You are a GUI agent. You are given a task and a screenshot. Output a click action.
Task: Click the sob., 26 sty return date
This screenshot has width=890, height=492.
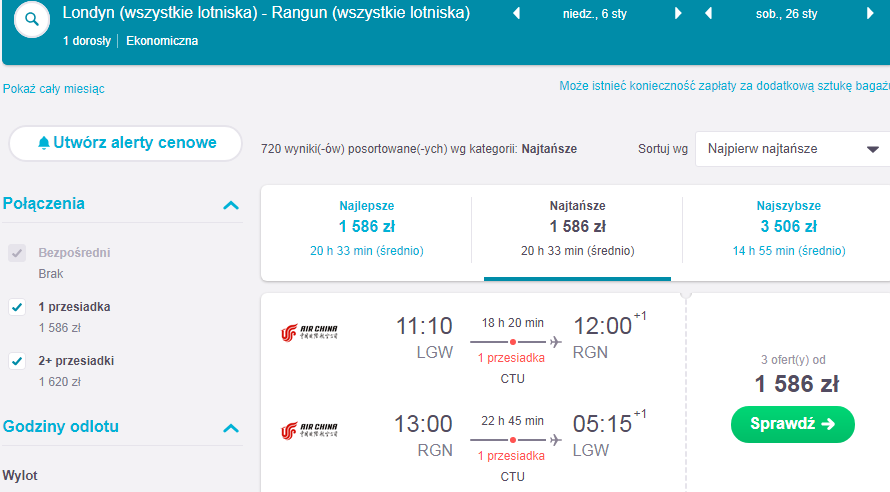point(787,14)
